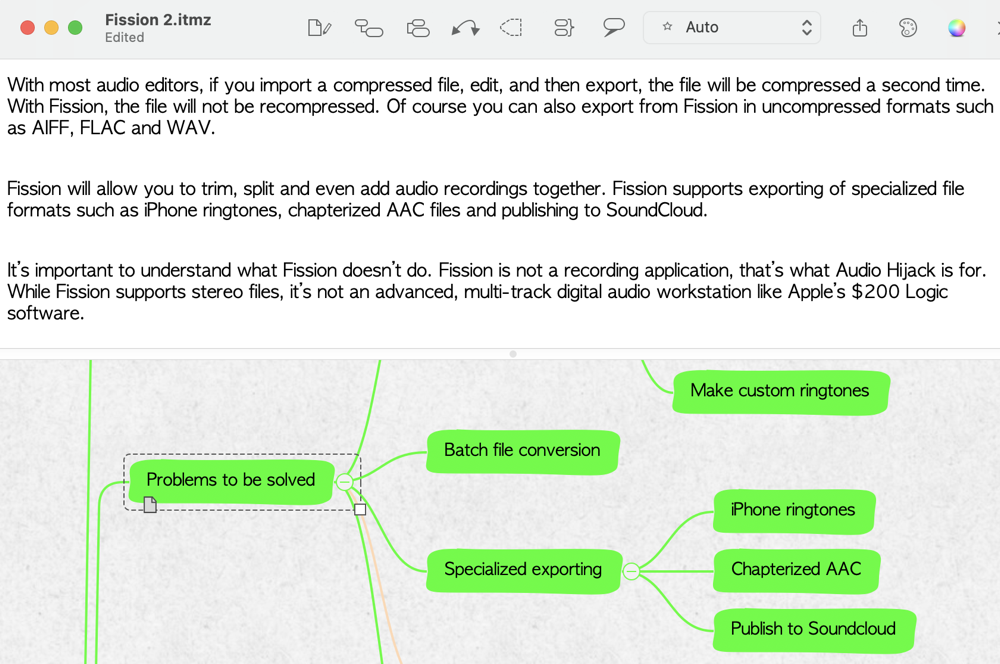
Task: Collapse the Specialized exporting branch
Action: pyautogui.click(x=631, y=571)
